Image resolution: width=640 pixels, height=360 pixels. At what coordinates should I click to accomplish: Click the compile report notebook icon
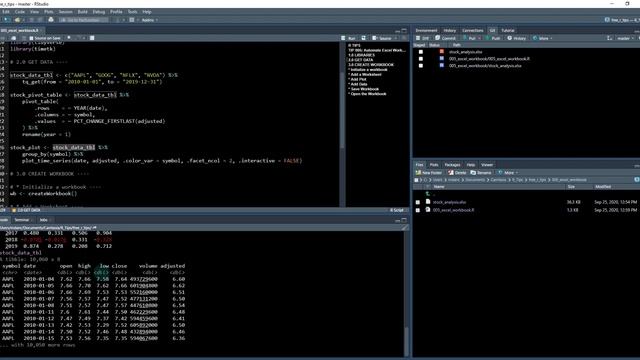[x=92, y=38]
